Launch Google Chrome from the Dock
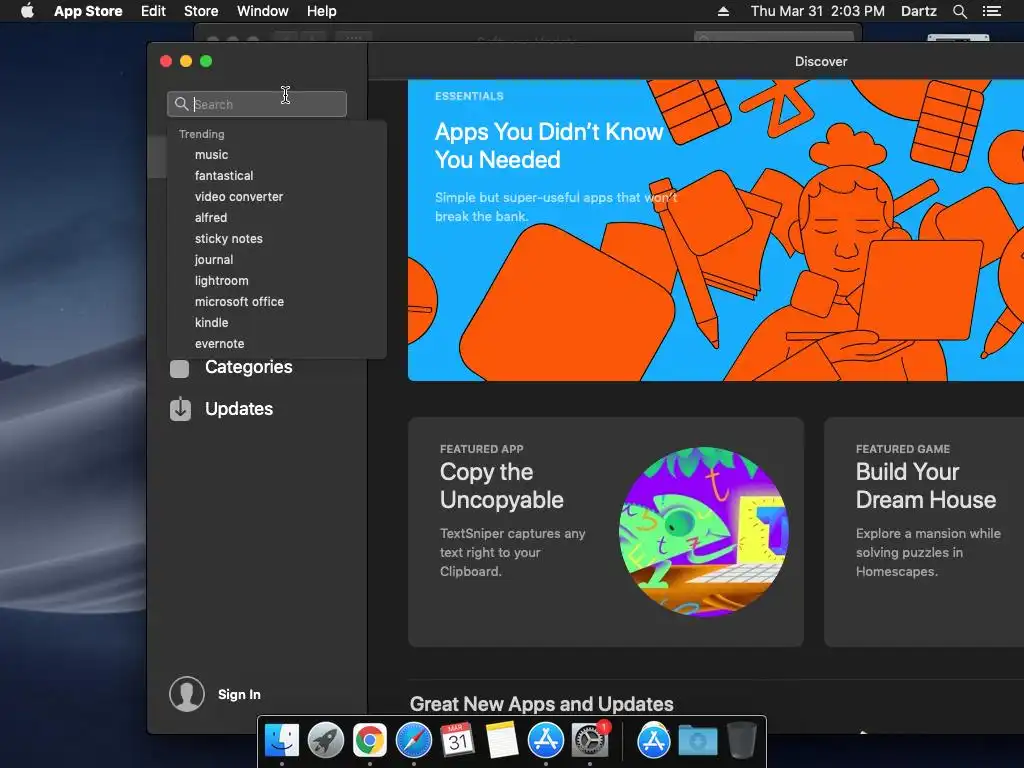This screenshot has height=768, width=1024. (370, 740)
